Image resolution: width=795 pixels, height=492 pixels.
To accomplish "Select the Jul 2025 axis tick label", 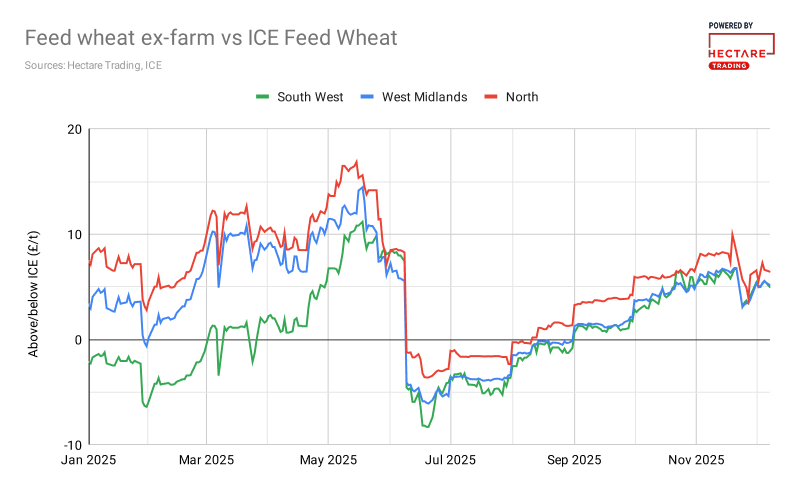I will click(450, 460).
